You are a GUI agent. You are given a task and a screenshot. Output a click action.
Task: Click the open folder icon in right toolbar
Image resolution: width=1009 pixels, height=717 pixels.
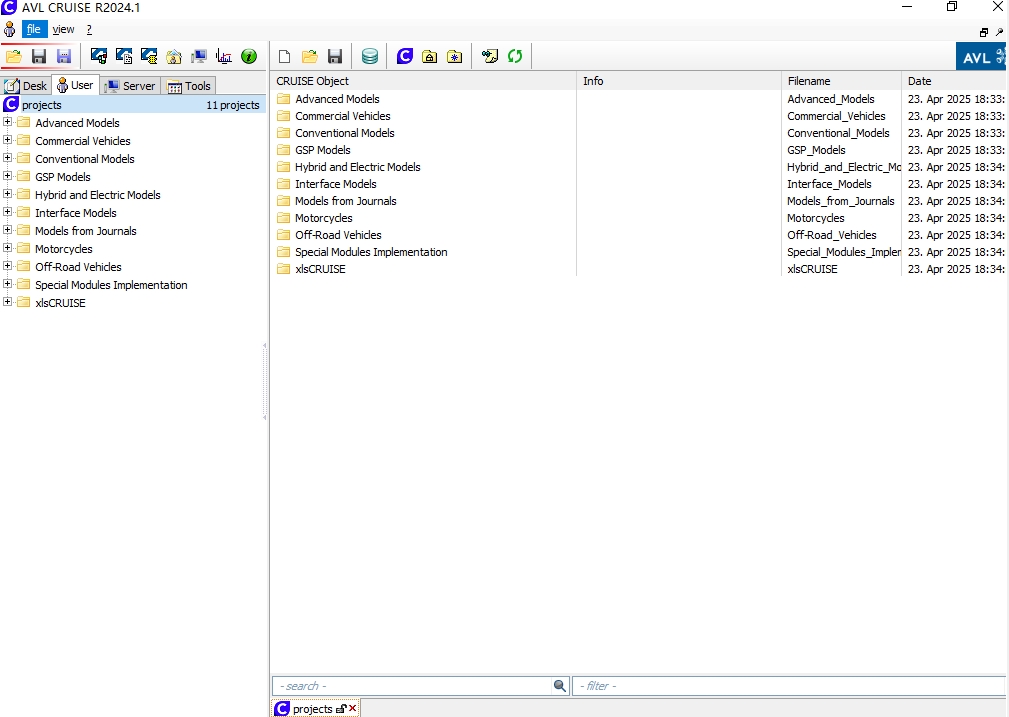click(310, 57)
